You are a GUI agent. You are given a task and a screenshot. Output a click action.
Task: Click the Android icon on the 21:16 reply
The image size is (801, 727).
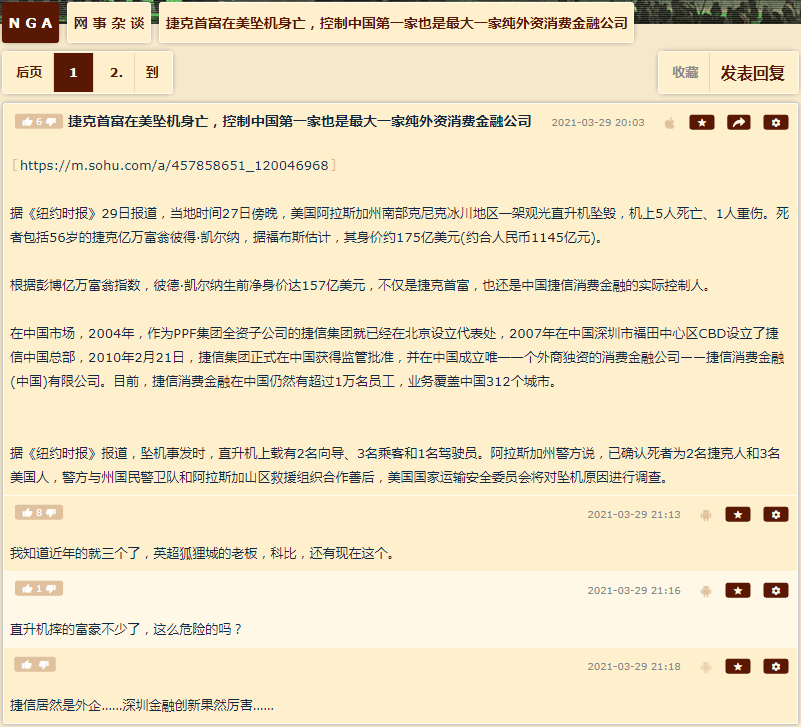pyautogui.click(x=706, y=591)
